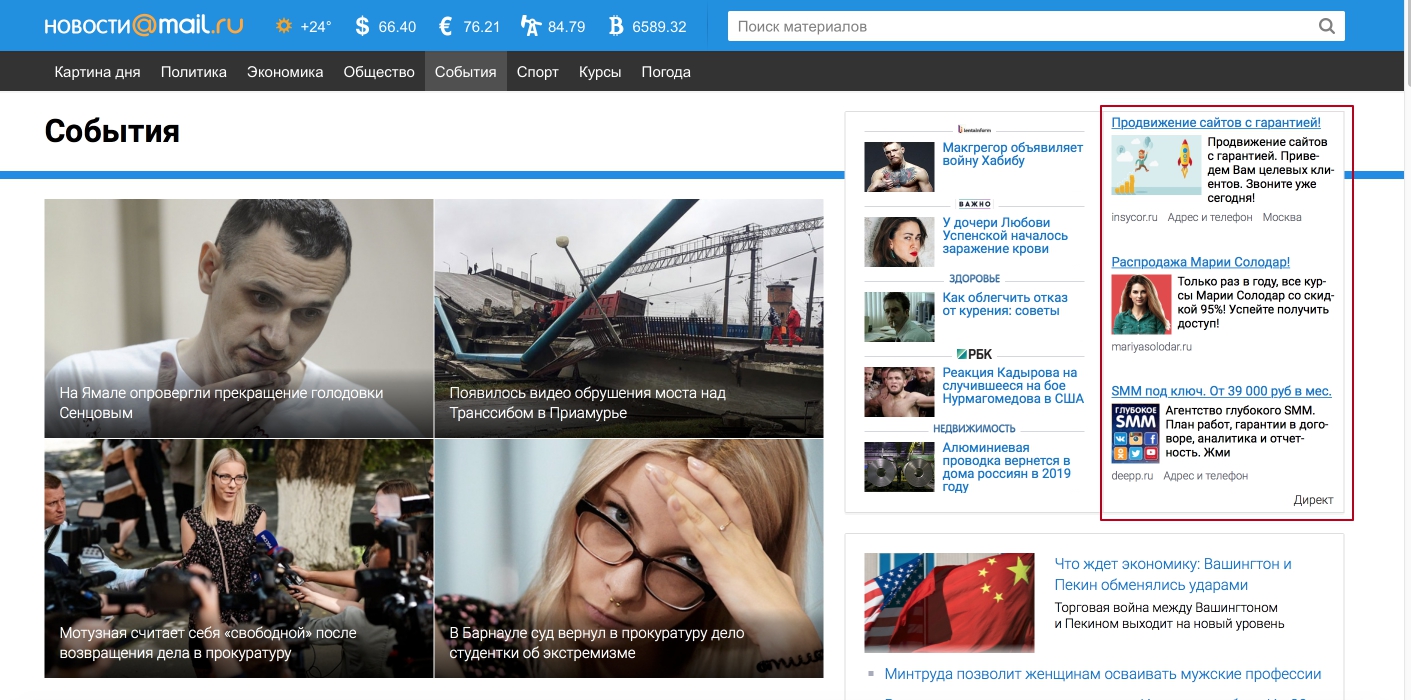The height and width of the screenshot is (700, 1411).
Task: Click the US-China flags article image
Action: click(x=950, y=602)
